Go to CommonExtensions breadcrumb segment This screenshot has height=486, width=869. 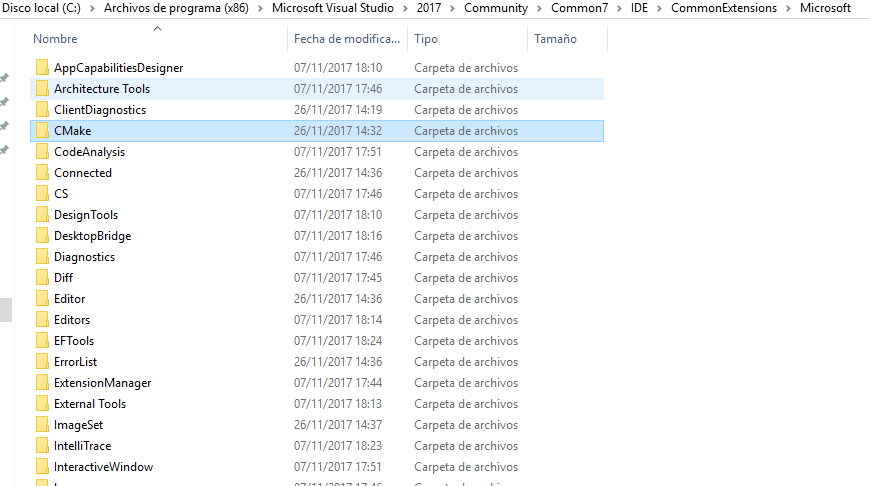click(x=724, y=8)
